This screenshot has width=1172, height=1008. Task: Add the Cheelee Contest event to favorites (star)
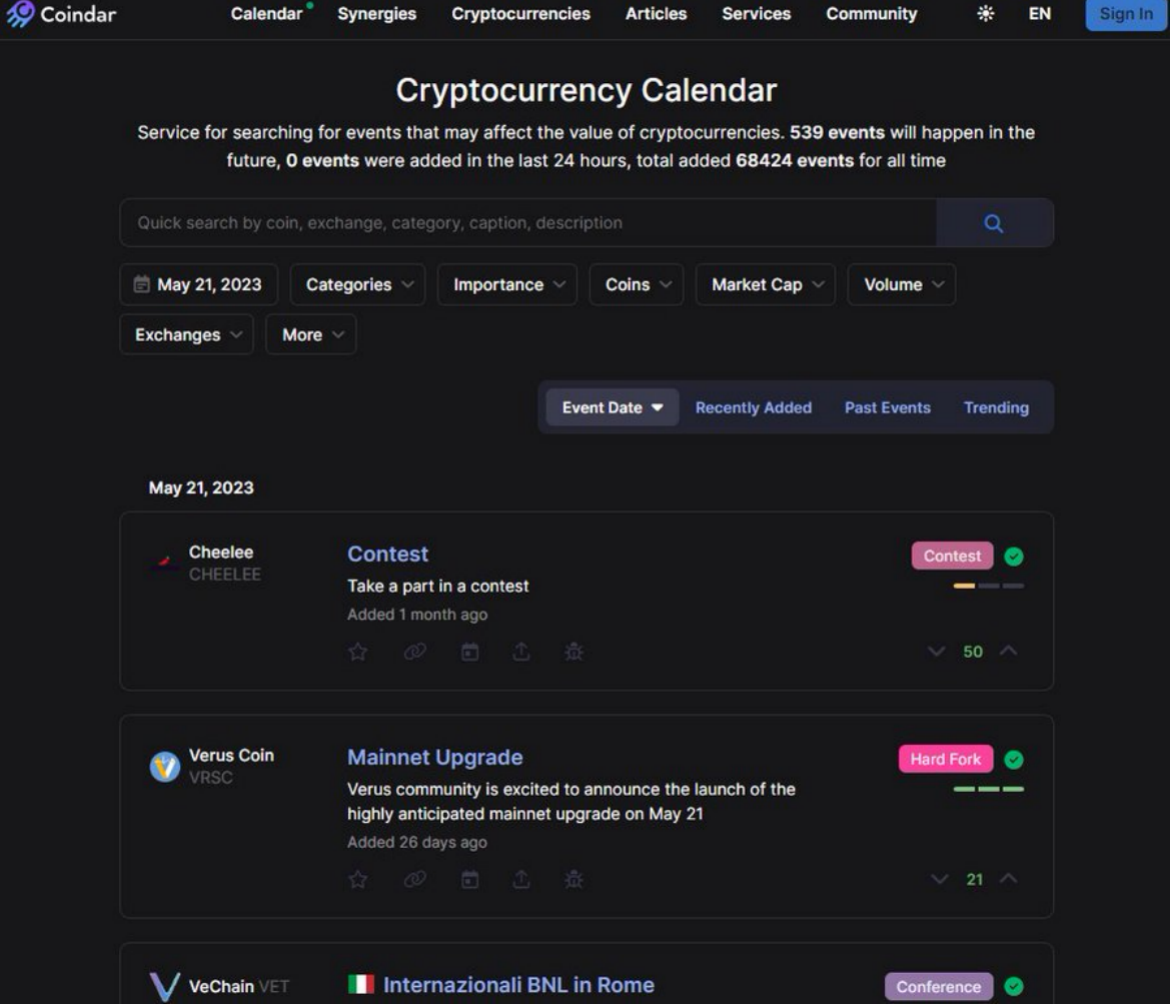point(358,652)
